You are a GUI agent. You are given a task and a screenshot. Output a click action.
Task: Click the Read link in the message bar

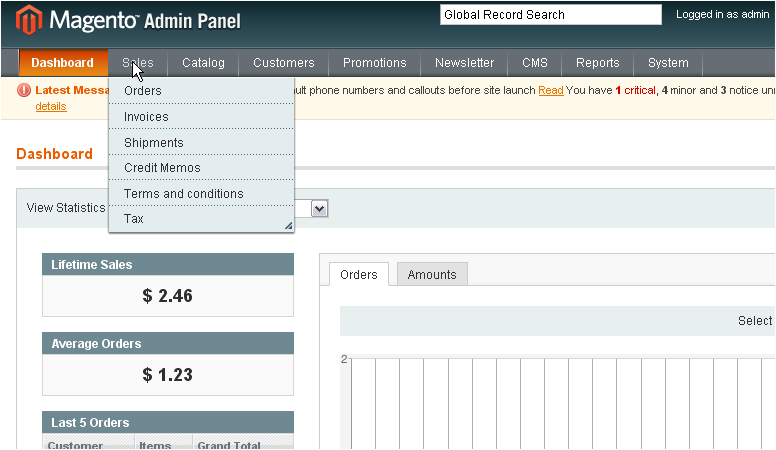click(550, 91)
